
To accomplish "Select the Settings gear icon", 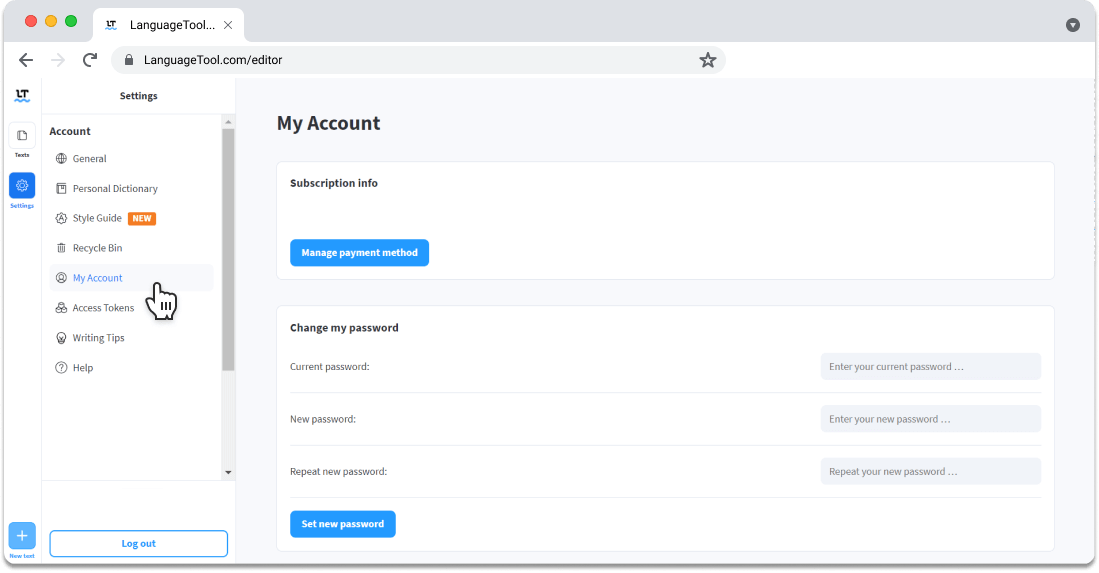I will [22, 186].
